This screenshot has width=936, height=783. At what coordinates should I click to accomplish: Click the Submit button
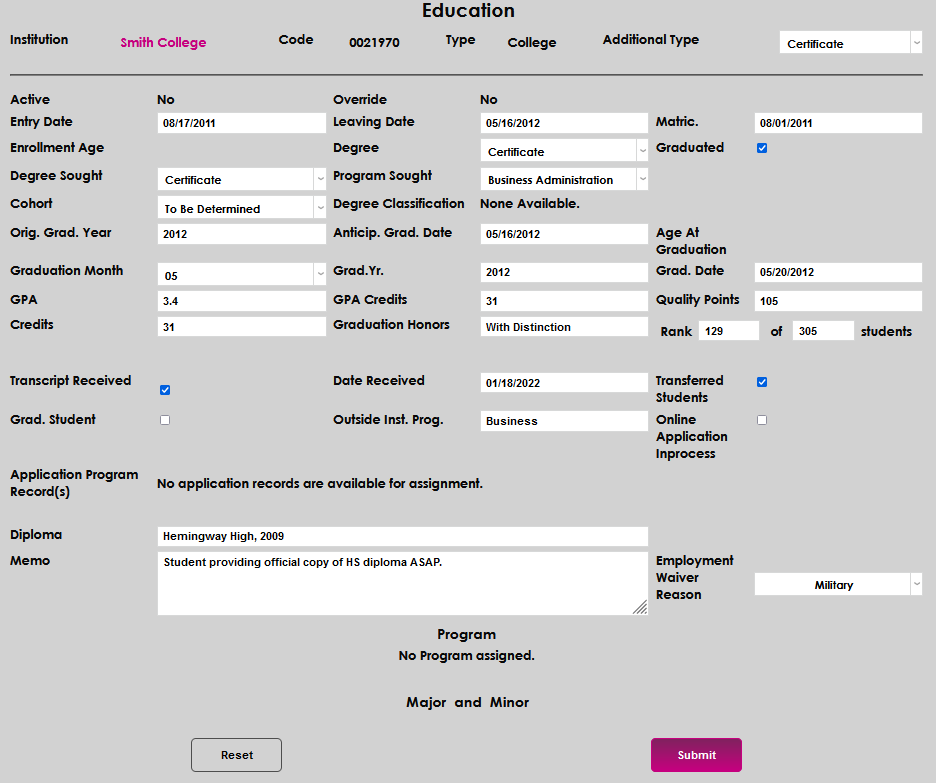click(696, 755)
